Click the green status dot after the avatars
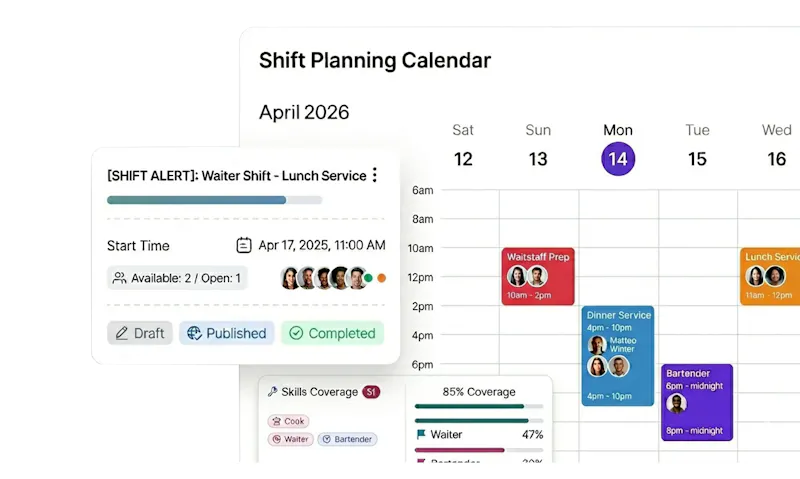800x479 pixels. point(368,278)
